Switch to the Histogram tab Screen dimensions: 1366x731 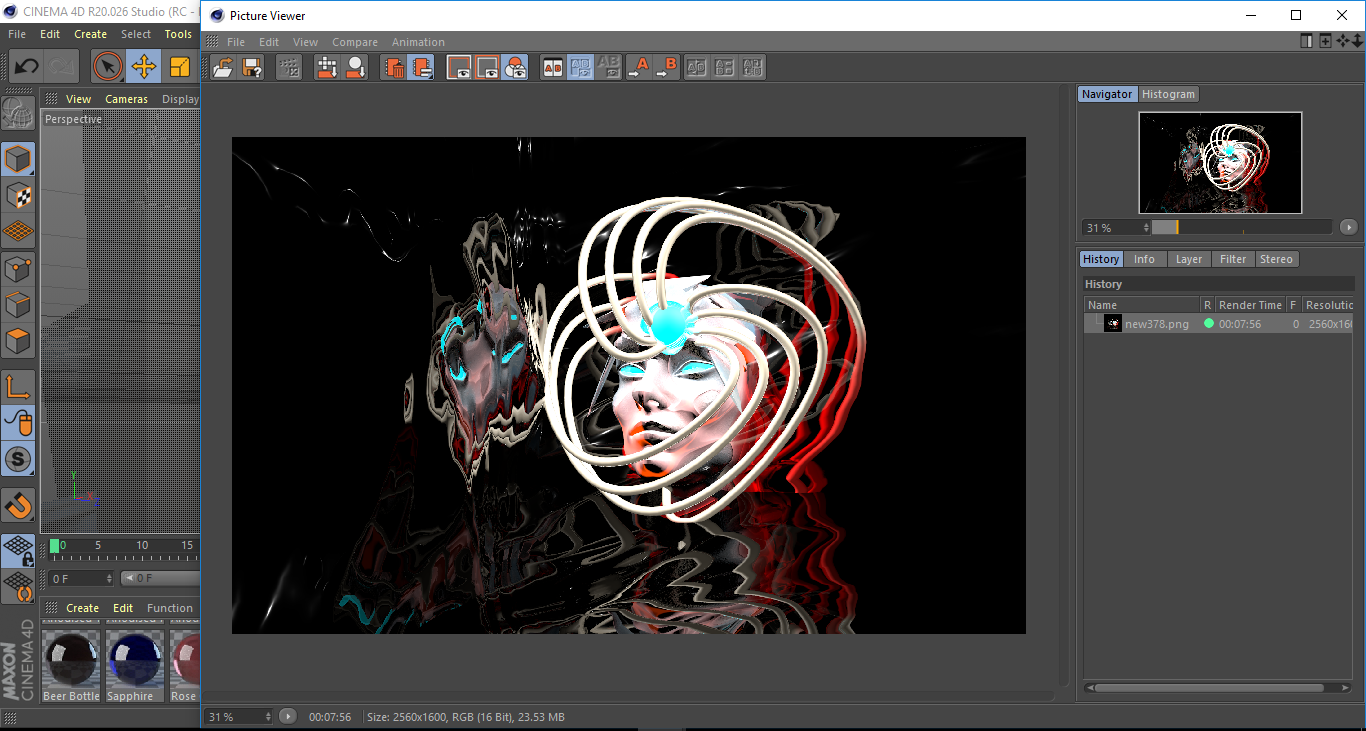pyautogui.click(x=1168, y=94)
